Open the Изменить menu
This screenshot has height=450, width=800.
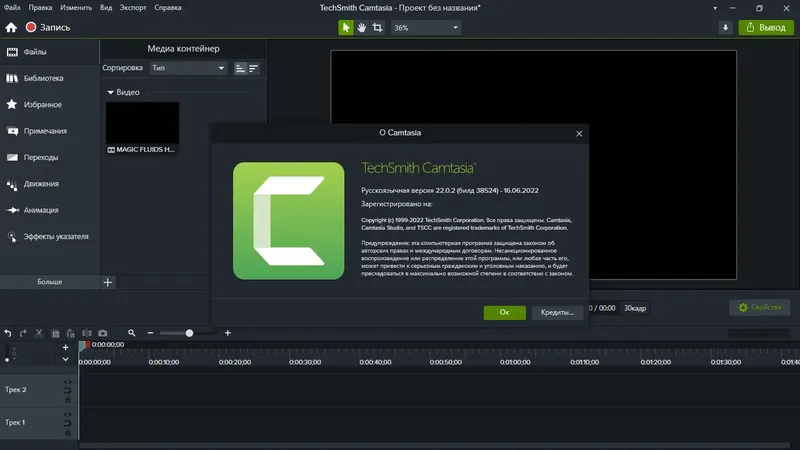(x=76, y=8)
